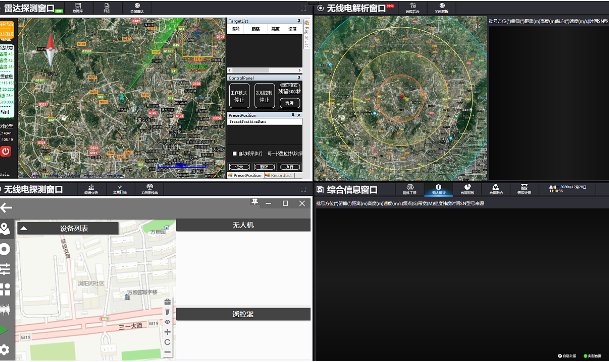Expand the 遥控器 section header

[x=243, y=314]
